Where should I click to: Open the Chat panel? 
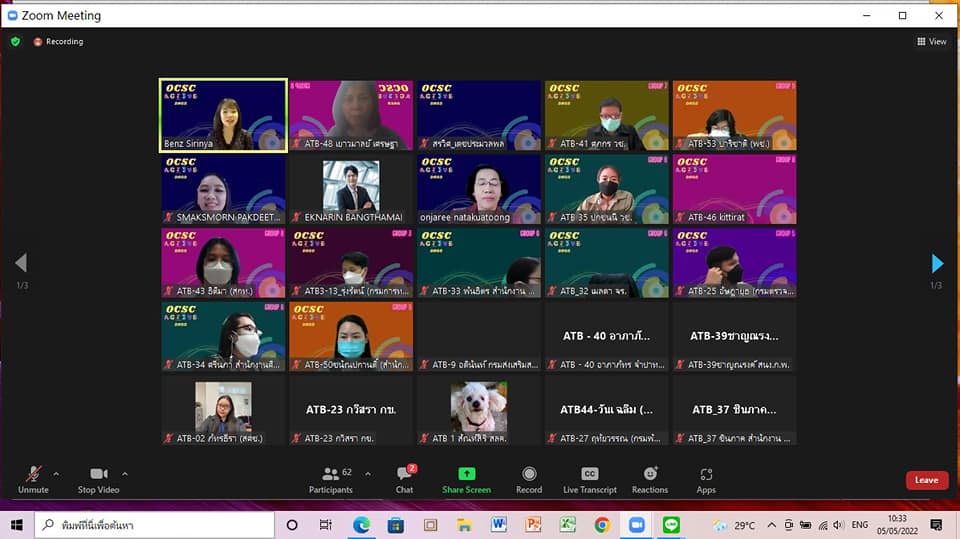pos(404,476)
